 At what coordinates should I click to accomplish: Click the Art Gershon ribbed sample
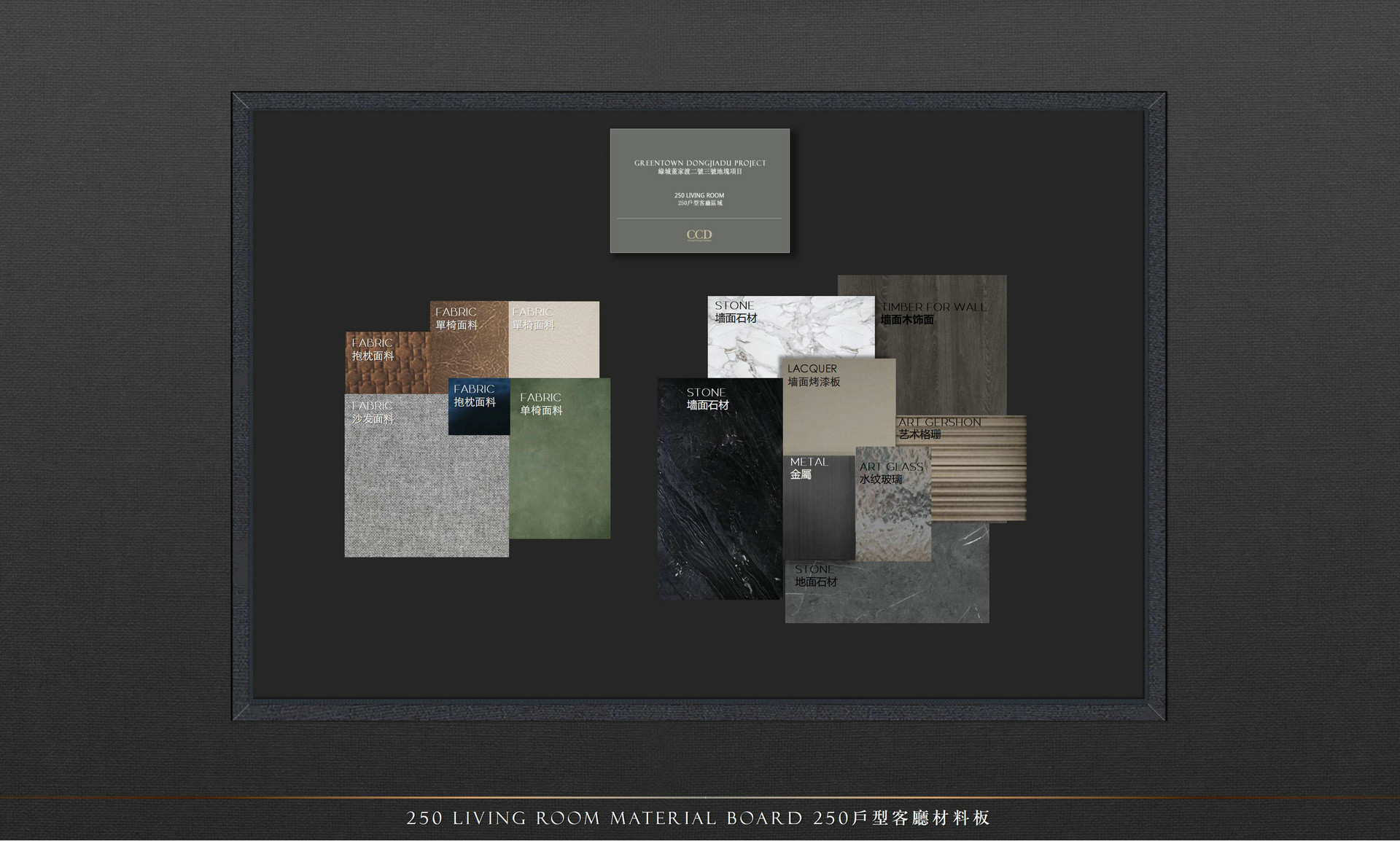[x=981, y=481]
